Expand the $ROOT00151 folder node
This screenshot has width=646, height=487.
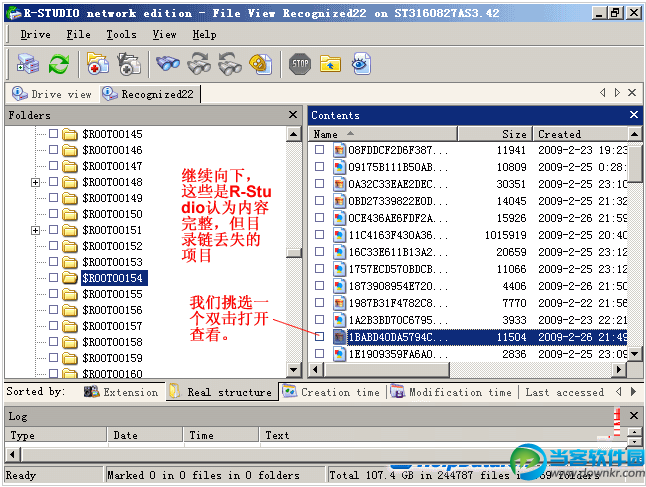[36, 230]
